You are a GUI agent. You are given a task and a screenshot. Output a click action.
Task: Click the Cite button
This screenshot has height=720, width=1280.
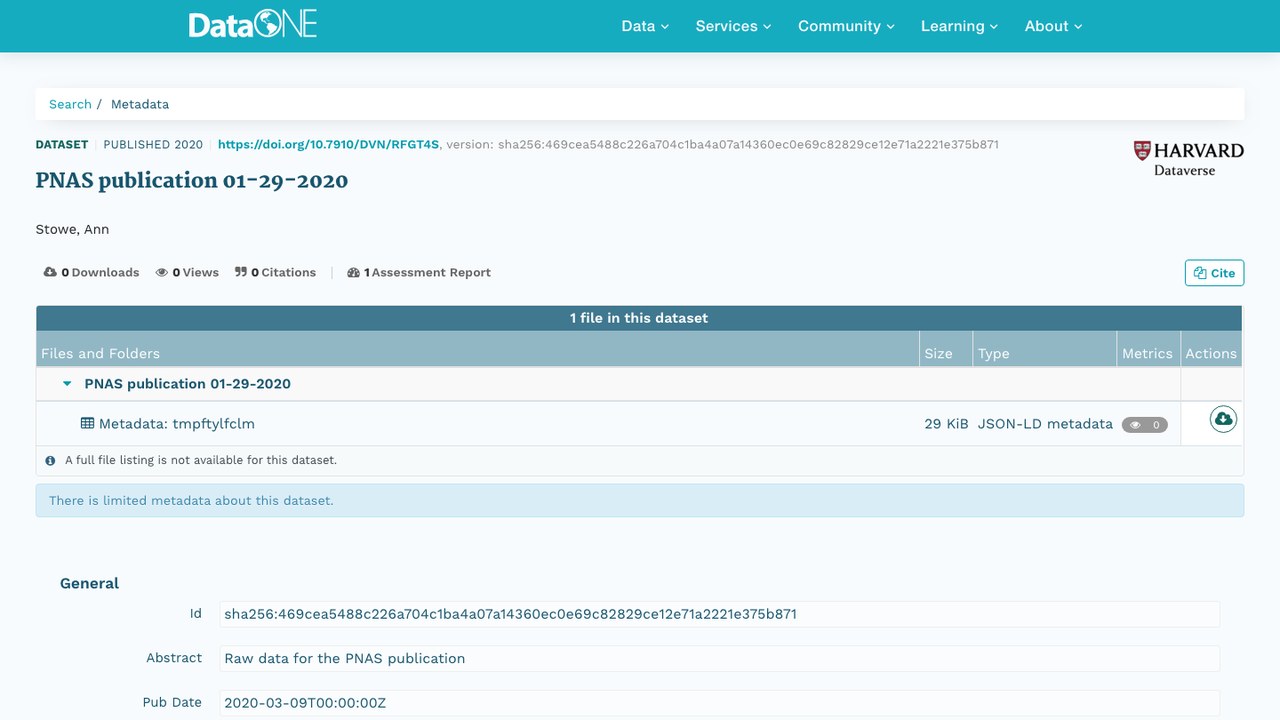[x=1214, y=273]
